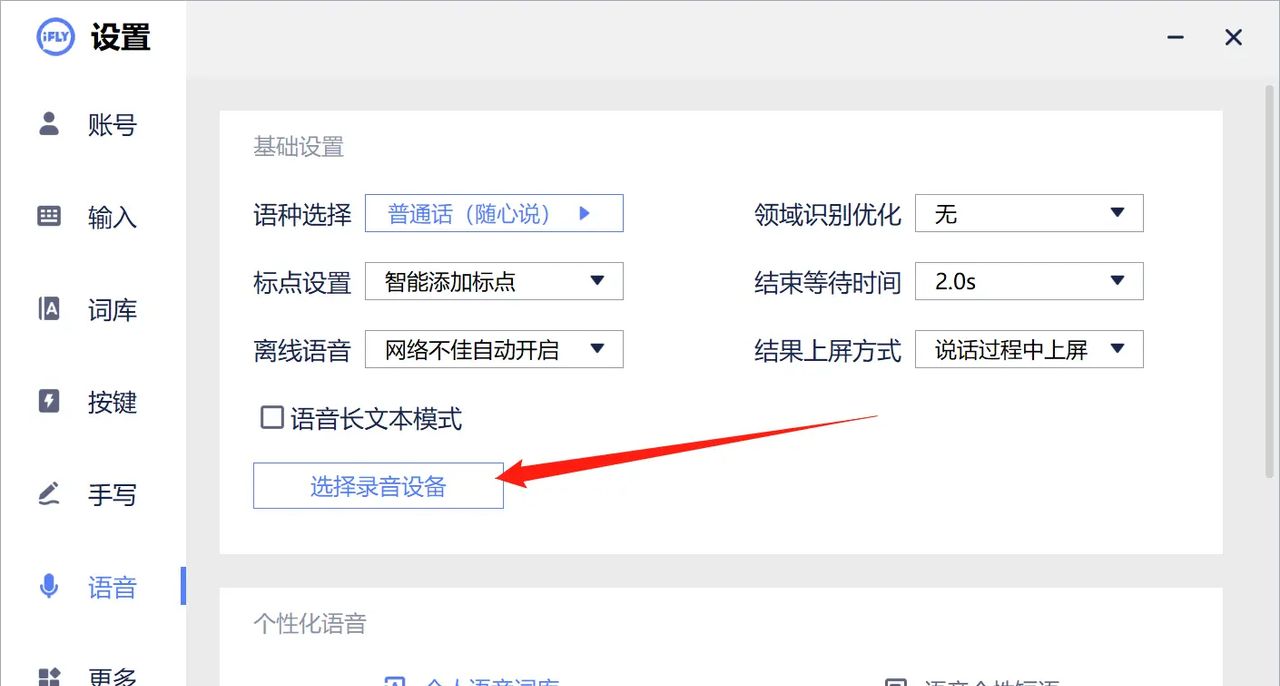Click the 选择录音设备 recording device button
The height and width of the screenshot is (686, 1280).
tap(378, 485)
